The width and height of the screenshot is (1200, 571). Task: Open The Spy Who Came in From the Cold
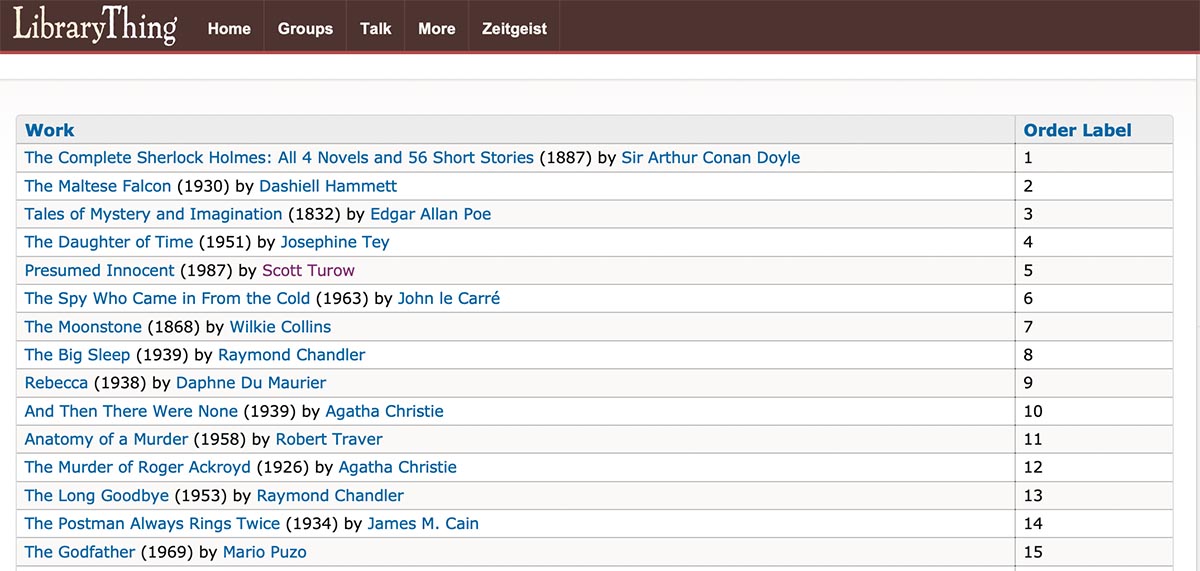click(168, 298)
